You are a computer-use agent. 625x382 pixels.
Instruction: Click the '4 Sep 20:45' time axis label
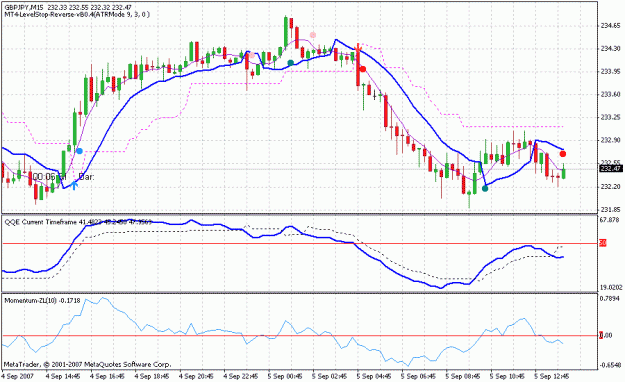pyautogui.click(x=197, y=376)
